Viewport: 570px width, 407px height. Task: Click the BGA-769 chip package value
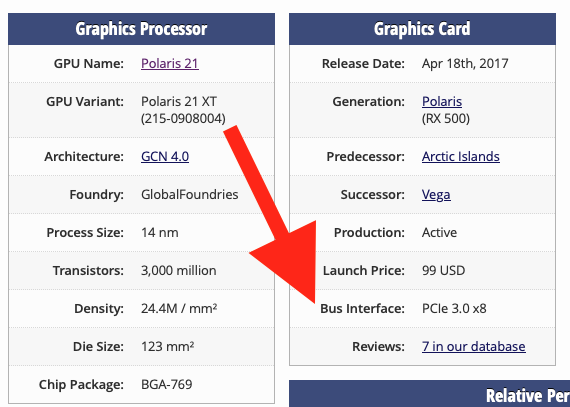click(x=166, y=384)
